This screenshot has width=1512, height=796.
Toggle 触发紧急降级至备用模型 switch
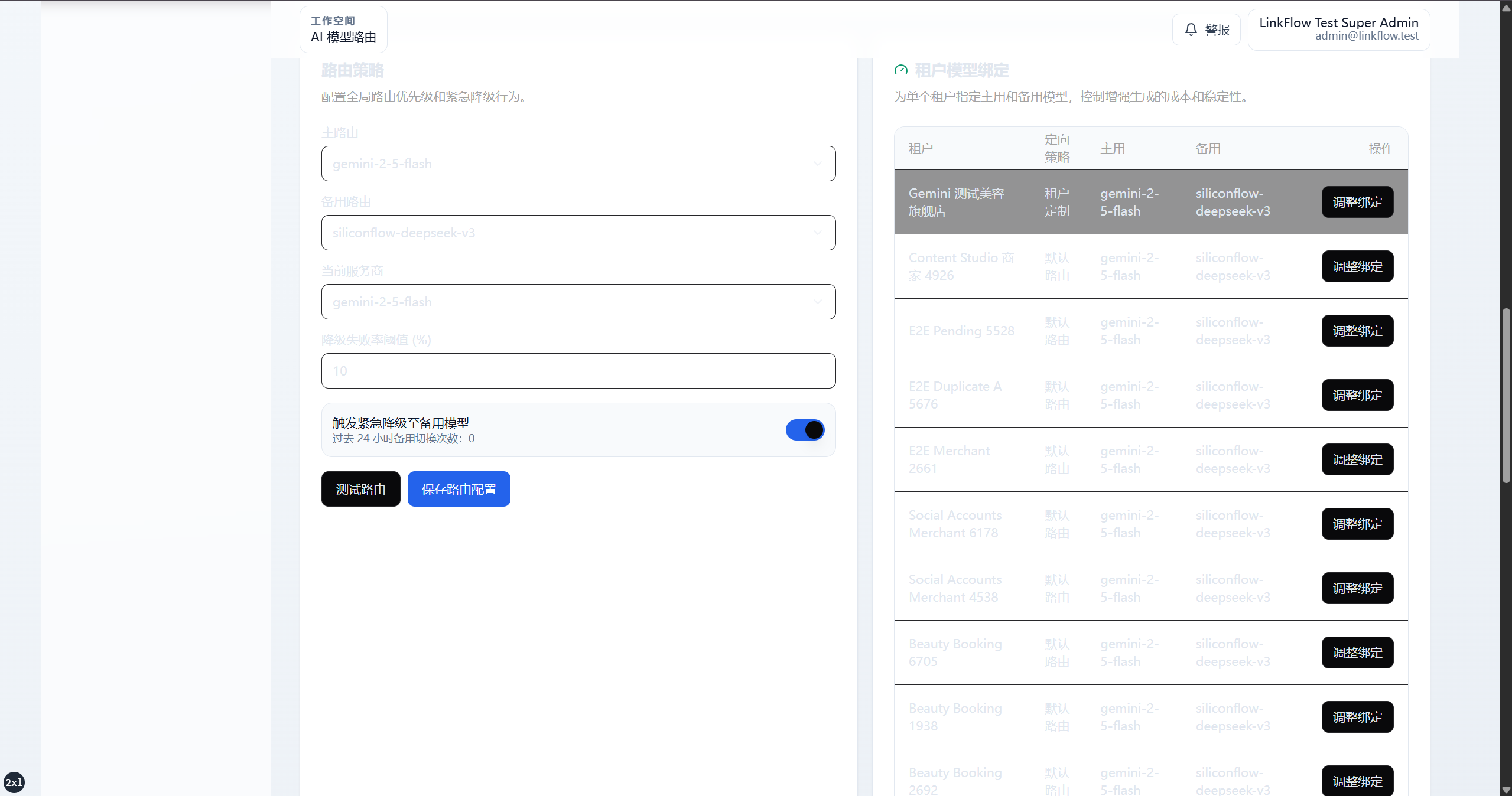(x=805, y=430)
